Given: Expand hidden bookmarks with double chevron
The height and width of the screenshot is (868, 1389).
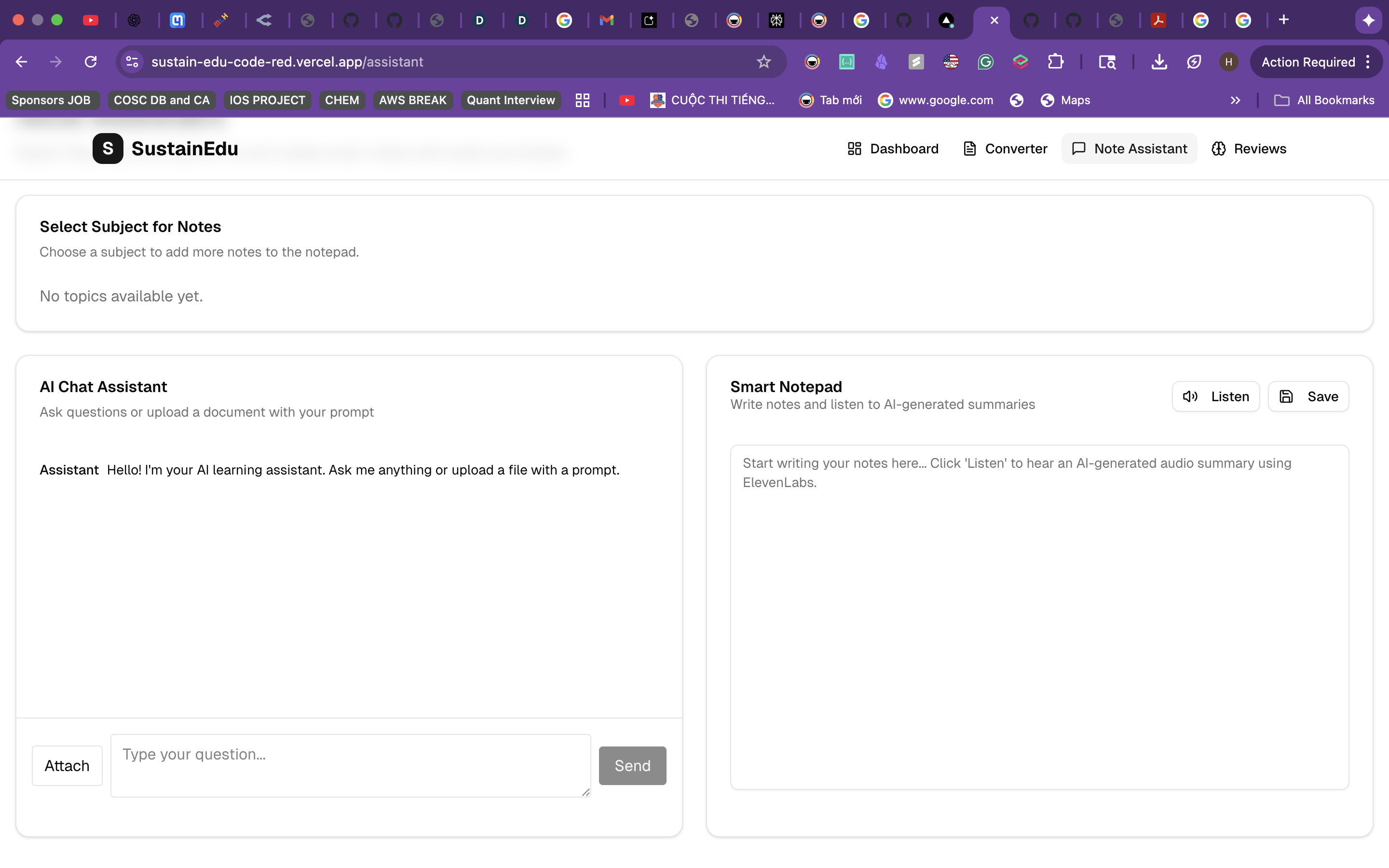Looking at the screenshot, I should (x=1235, y=100).
